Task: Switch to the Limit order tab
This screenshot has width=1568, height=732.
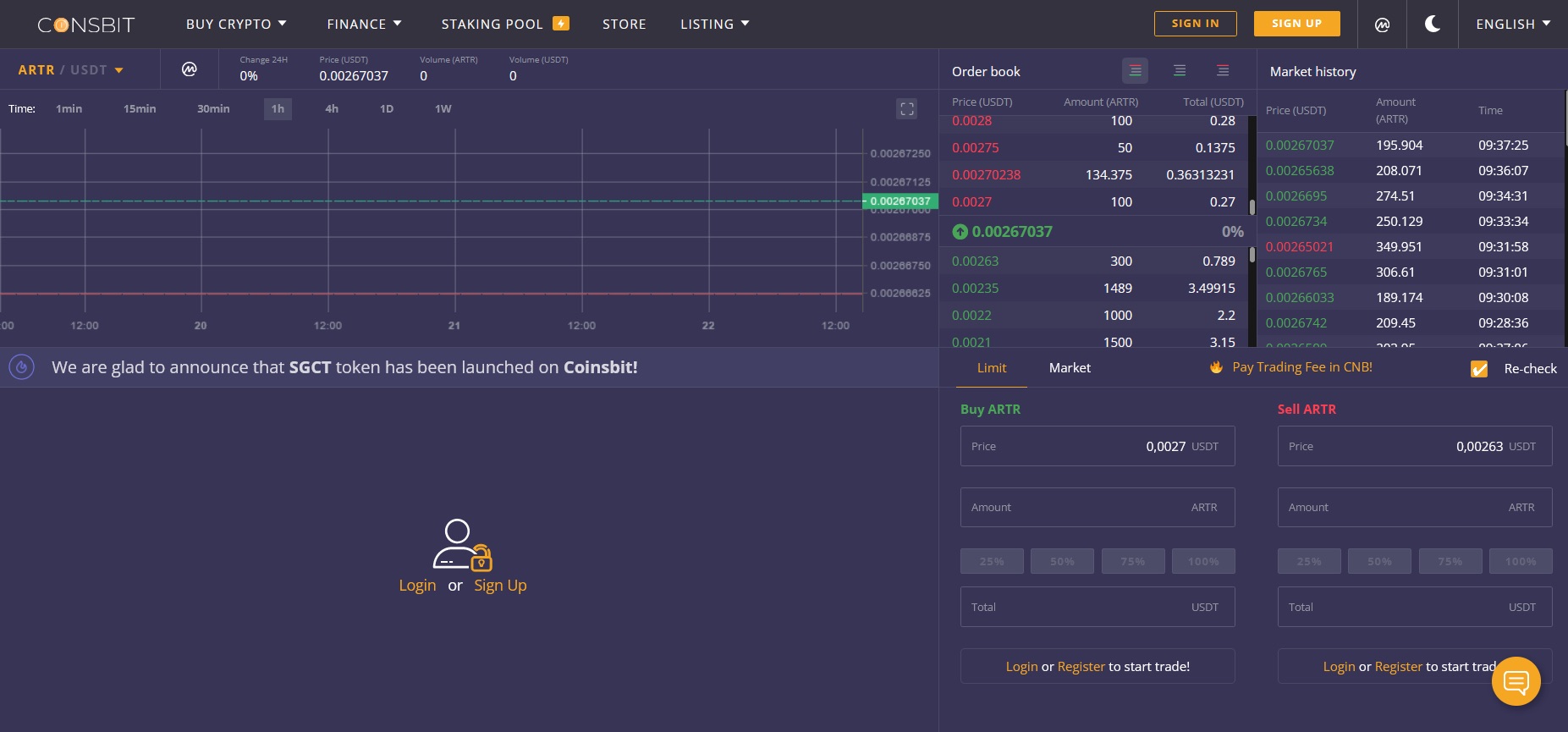Action: coord(992,368)
